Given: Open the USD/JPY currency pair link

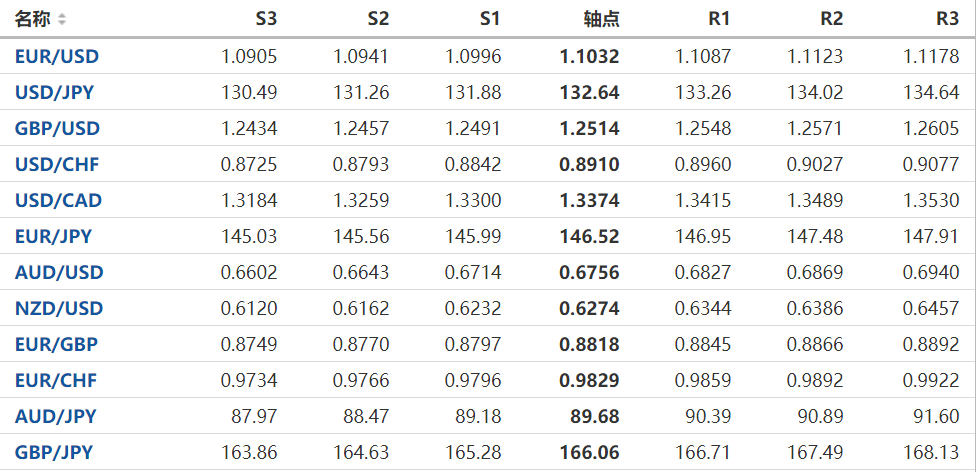Looking at the screenshot, I should click(57, 93).
